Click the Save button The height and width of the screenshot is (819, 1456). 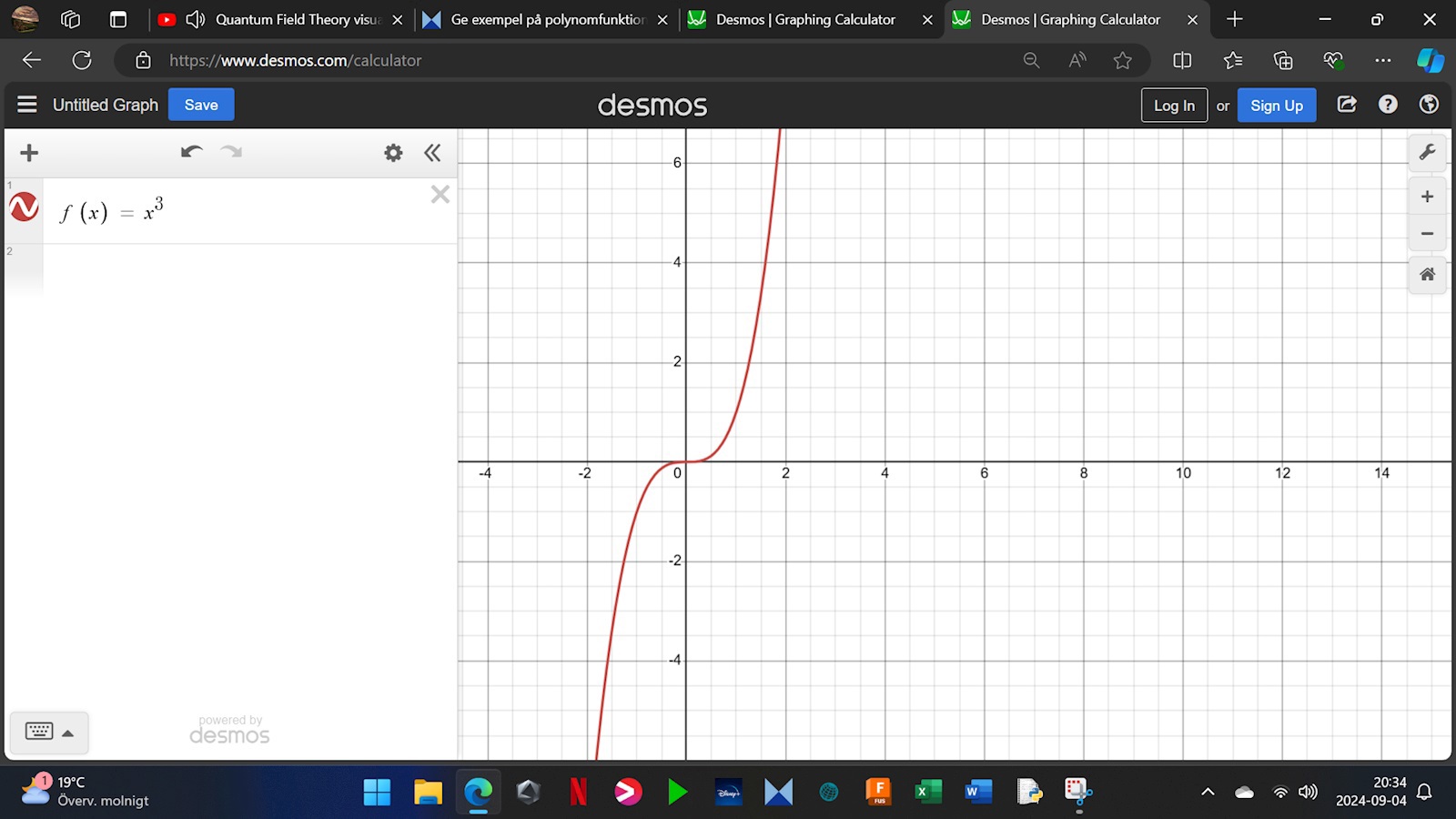pyautogui.click(x=201, y=105)
